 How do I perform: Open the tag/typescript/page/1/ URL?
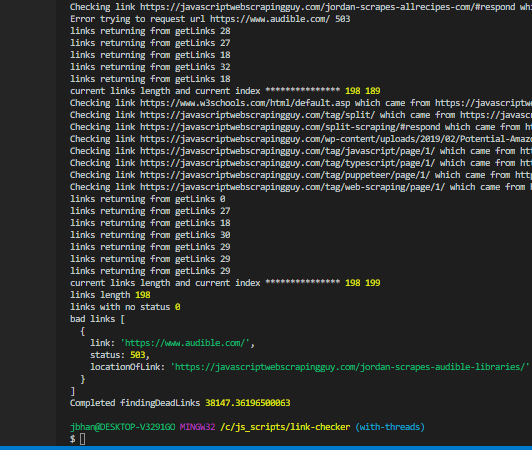point(287,163)
